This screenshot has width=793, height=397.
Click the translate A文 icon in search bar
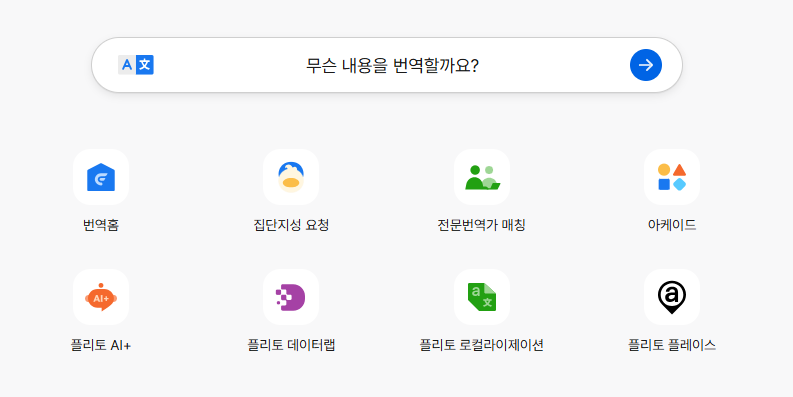136,65
